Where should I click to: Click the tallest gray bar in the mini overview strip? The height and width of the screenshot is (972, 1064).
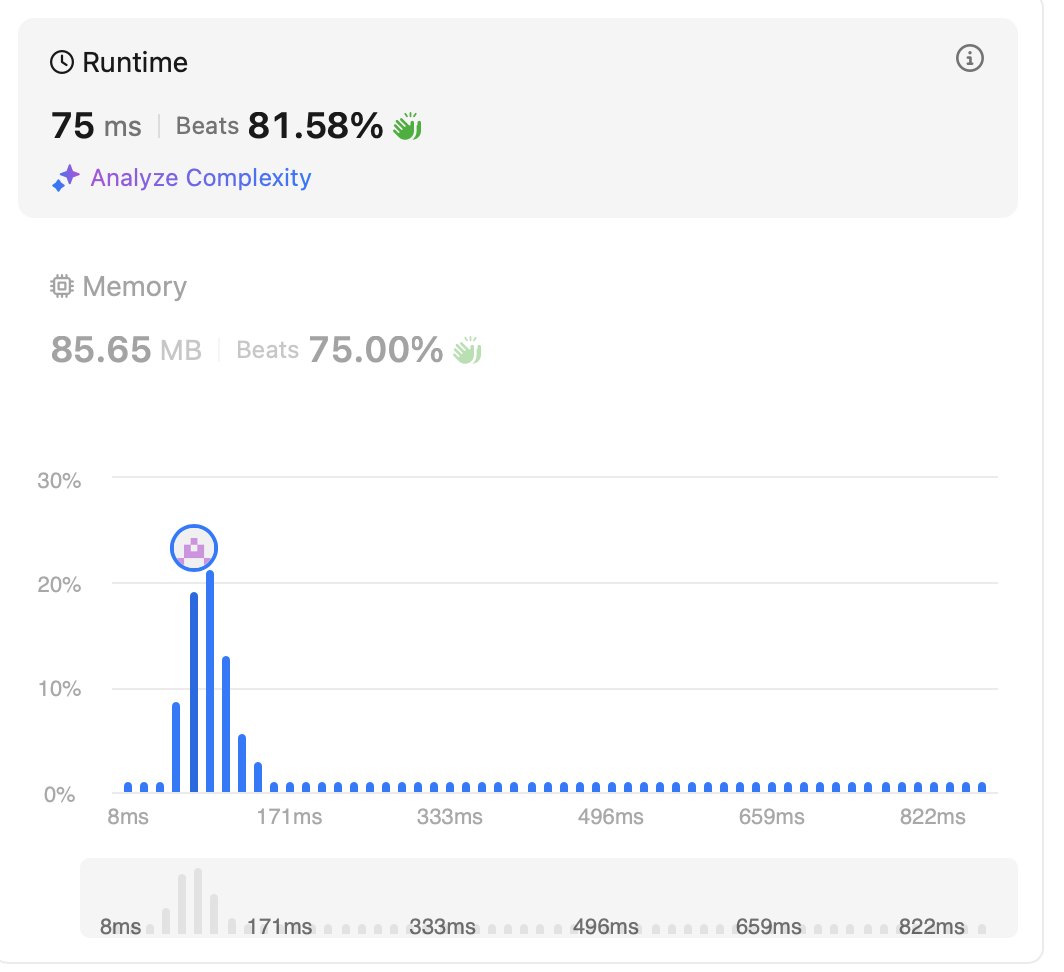click(198, 900)
